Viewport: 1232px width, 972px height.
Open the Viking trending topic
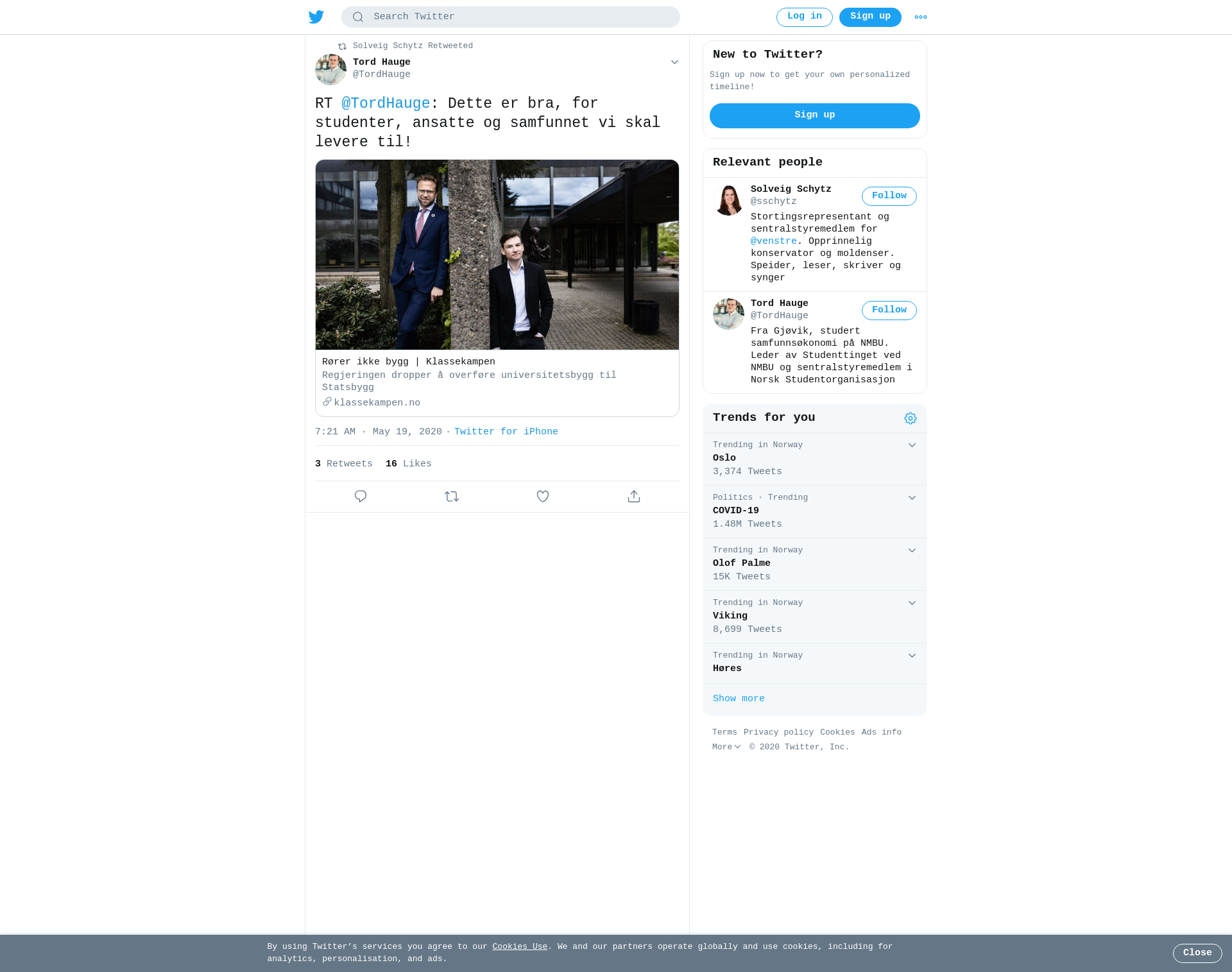(x=730, y=616)
